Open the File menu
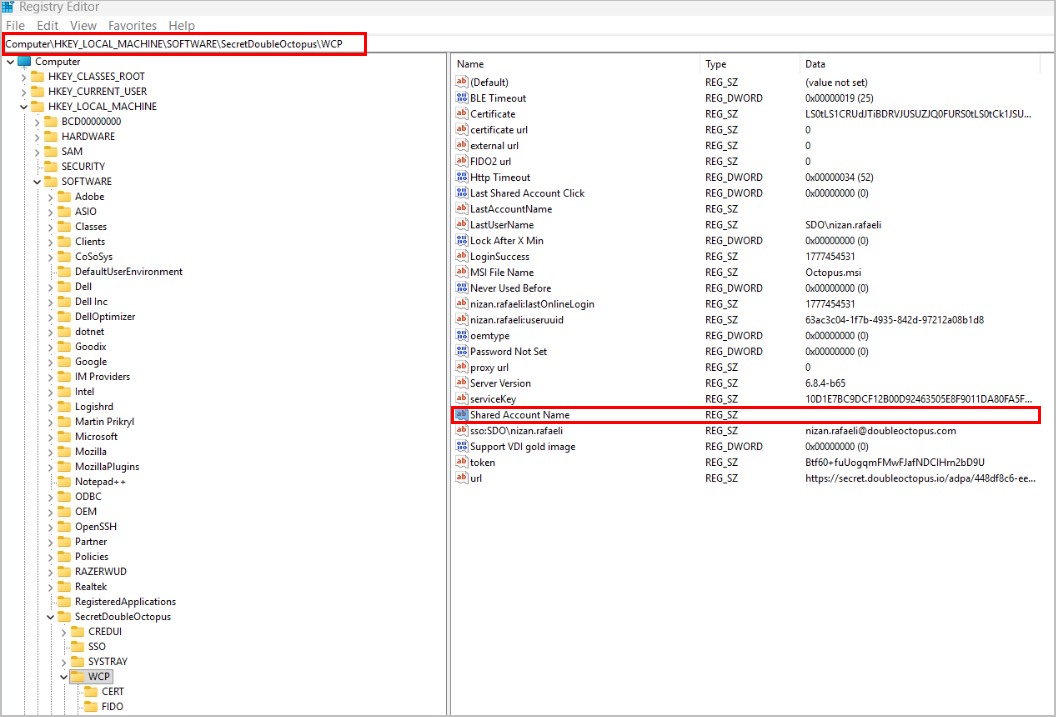Screen dimensions: 1056x717 click(x=15, y=26)
